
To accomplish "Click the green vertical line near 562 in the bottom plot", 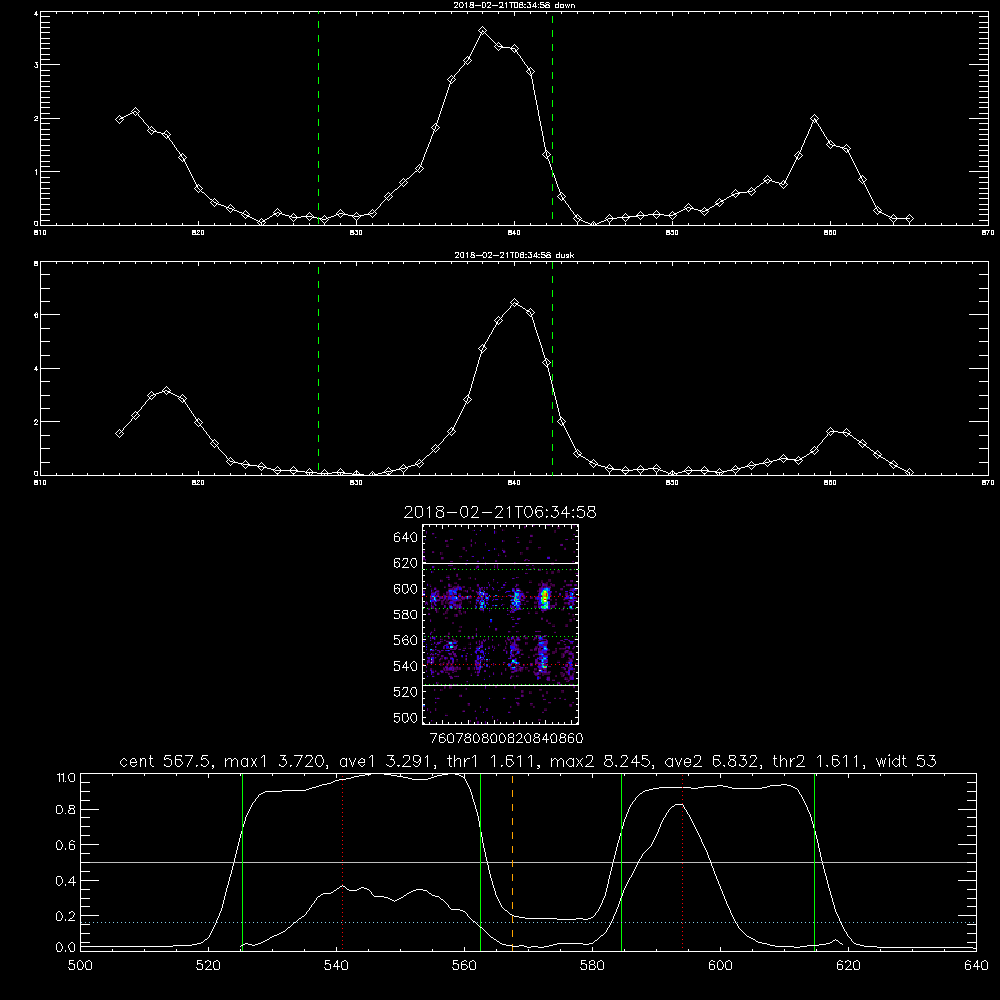I will (480, 861).
